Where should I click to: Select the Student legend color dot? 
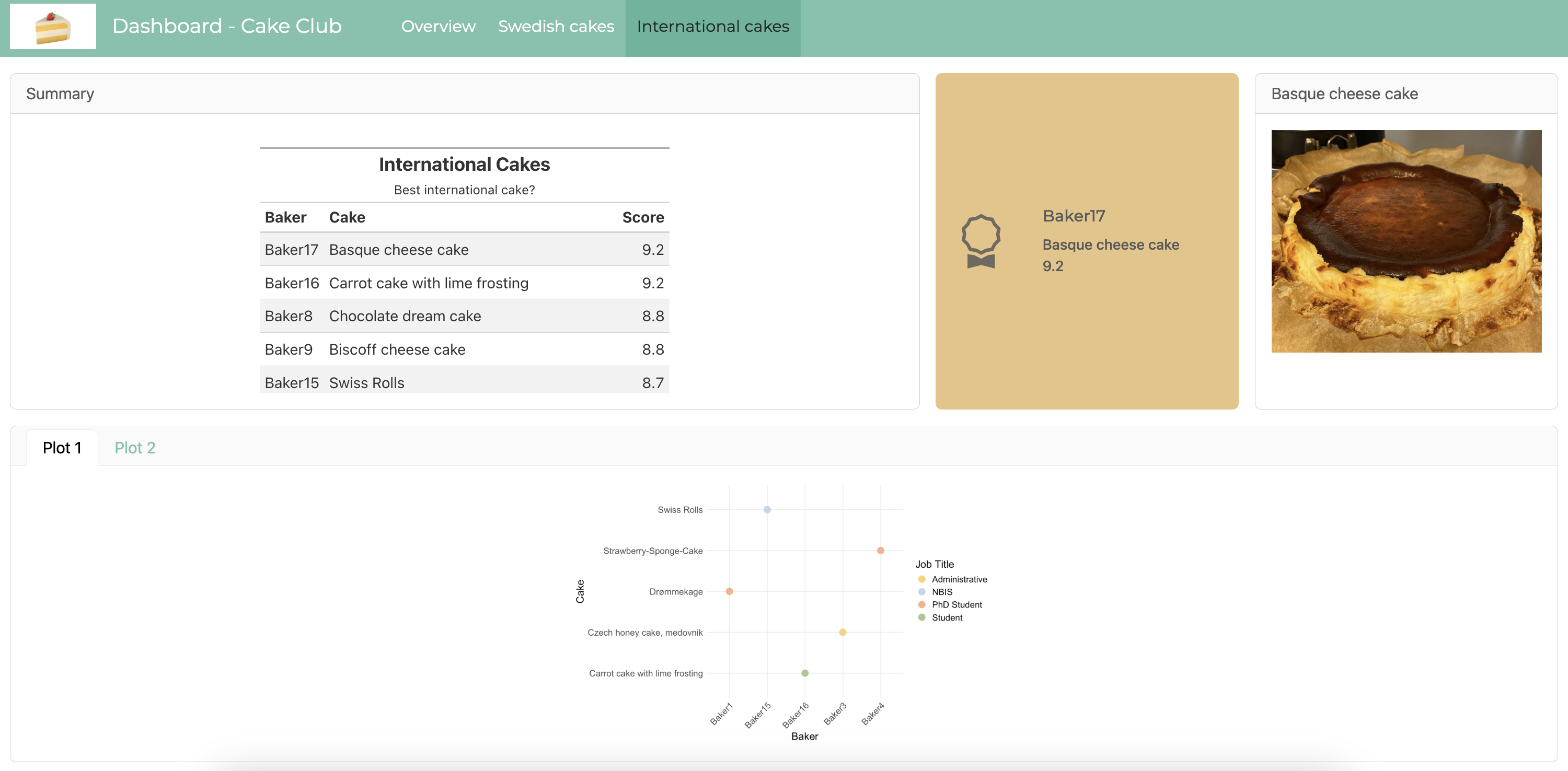(x=922, y=617)
